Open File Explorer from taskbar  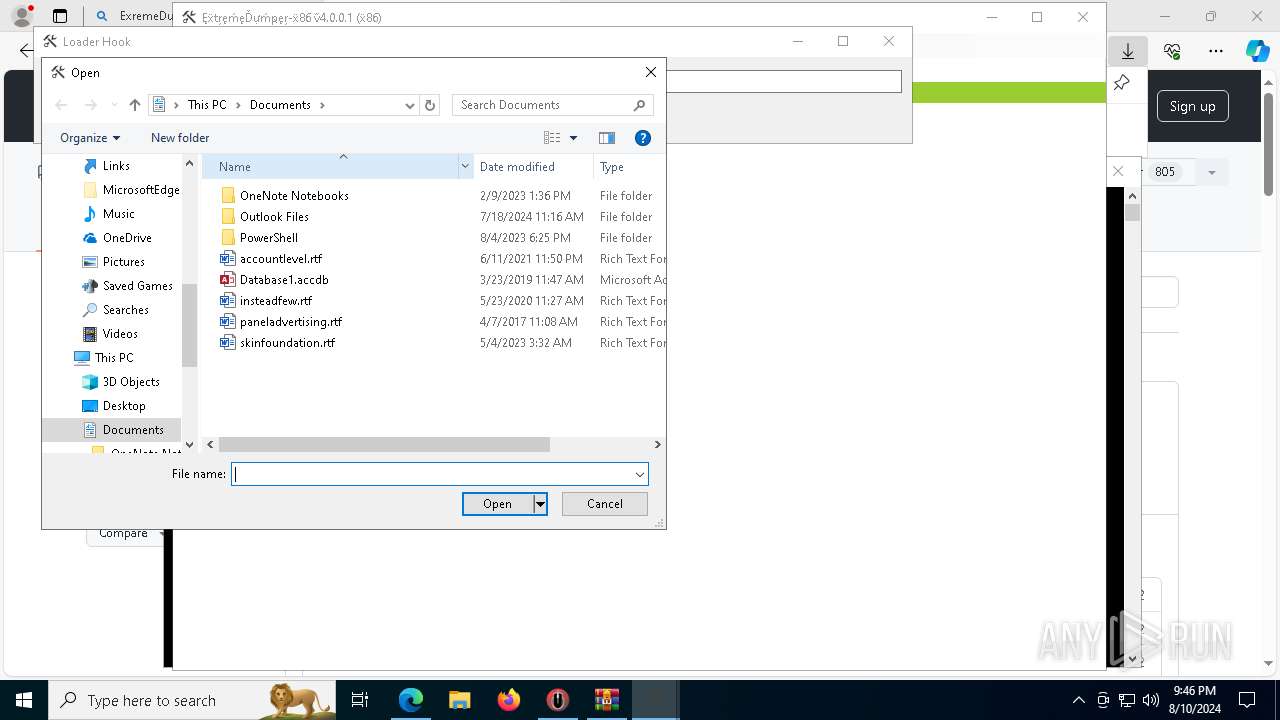[459, 700]
